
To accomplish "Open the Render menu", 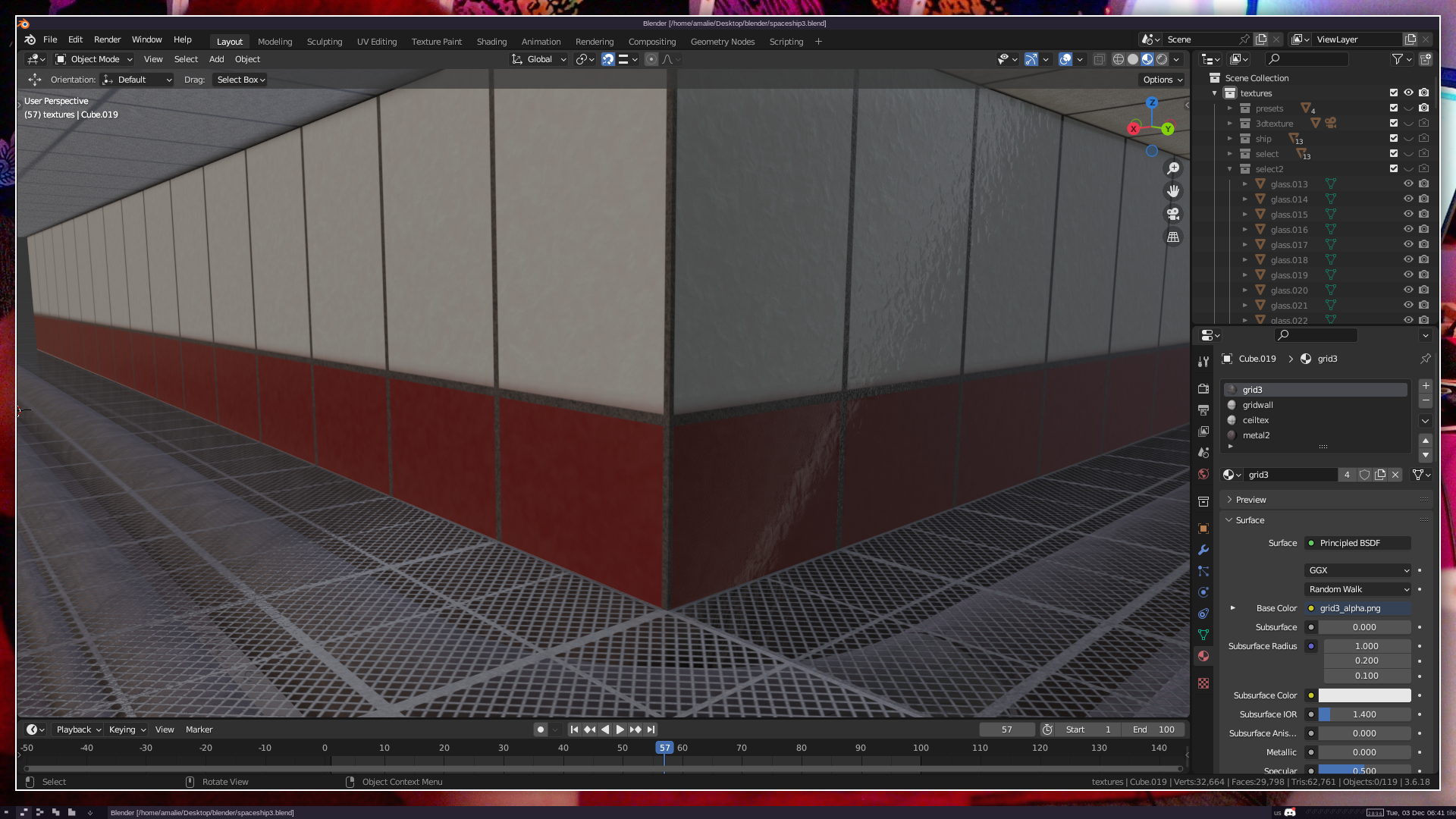I will click(107, 39).
